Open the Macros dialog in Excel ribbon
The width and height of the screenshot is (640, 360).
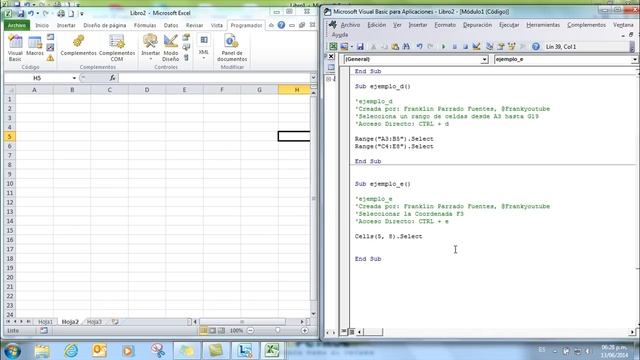click(35, 46)
